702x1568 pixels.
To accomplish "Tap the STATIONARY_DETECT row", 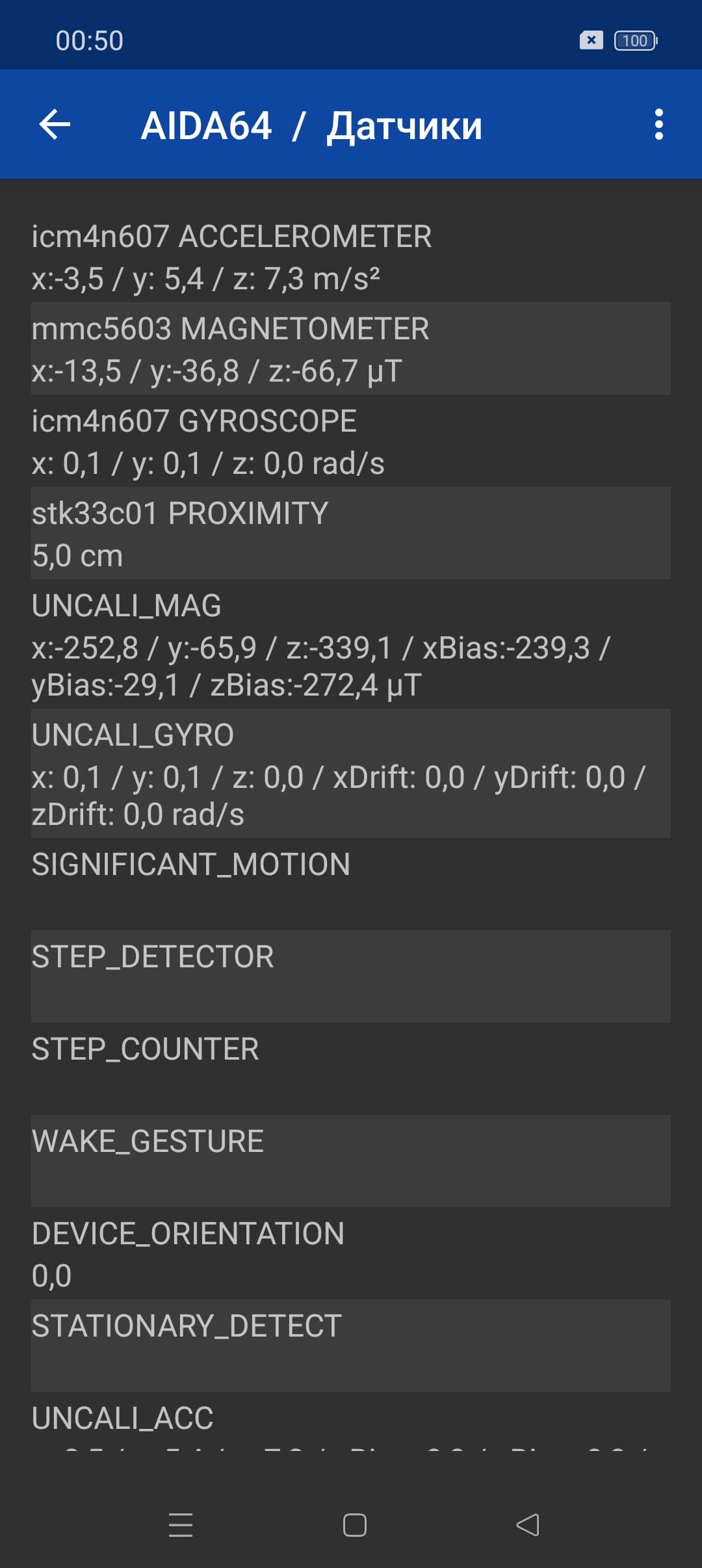I will [x=351, y=1346].
